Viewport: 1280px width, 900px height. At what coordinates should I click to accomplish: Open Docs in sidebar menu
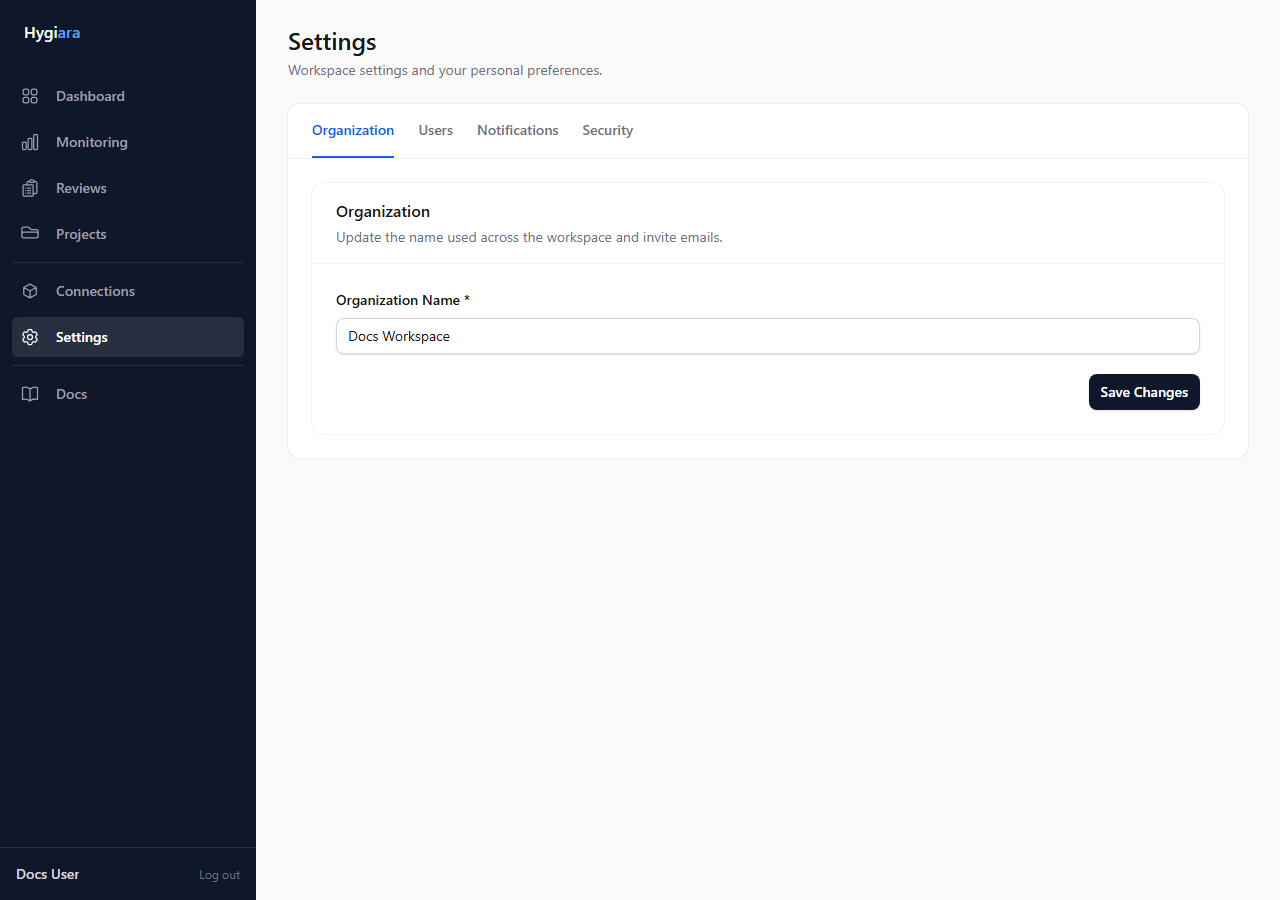point(71,394)
